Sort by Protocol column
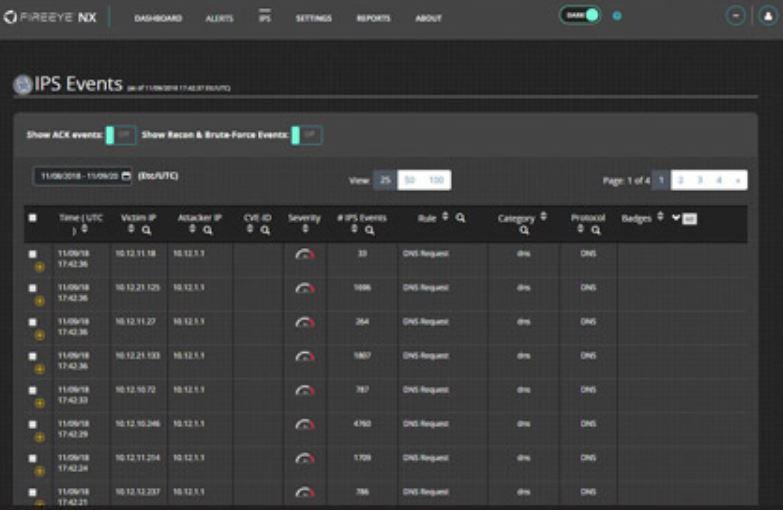 (x=580, y=229)
